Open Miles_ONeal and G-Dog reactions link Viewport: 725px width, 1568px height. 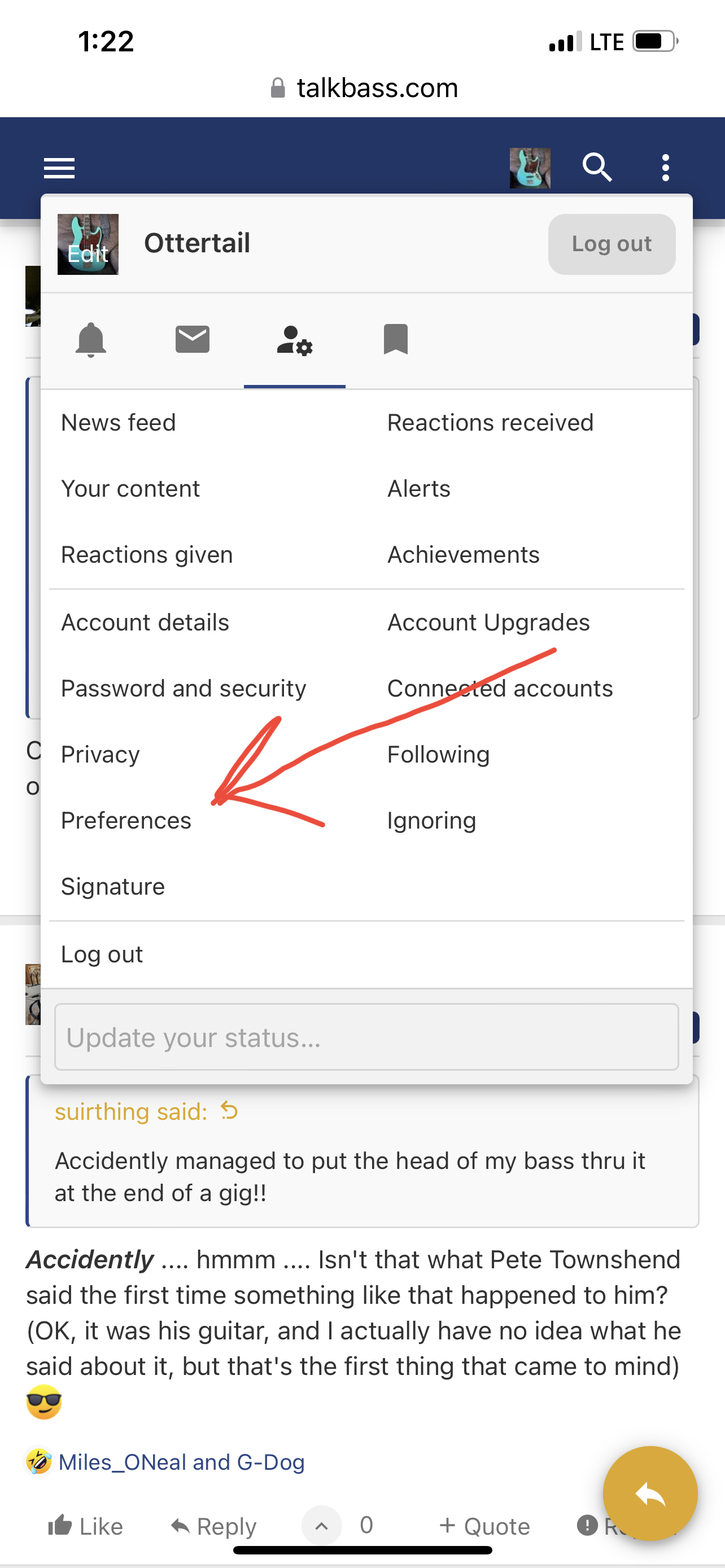click(181, 1462)
